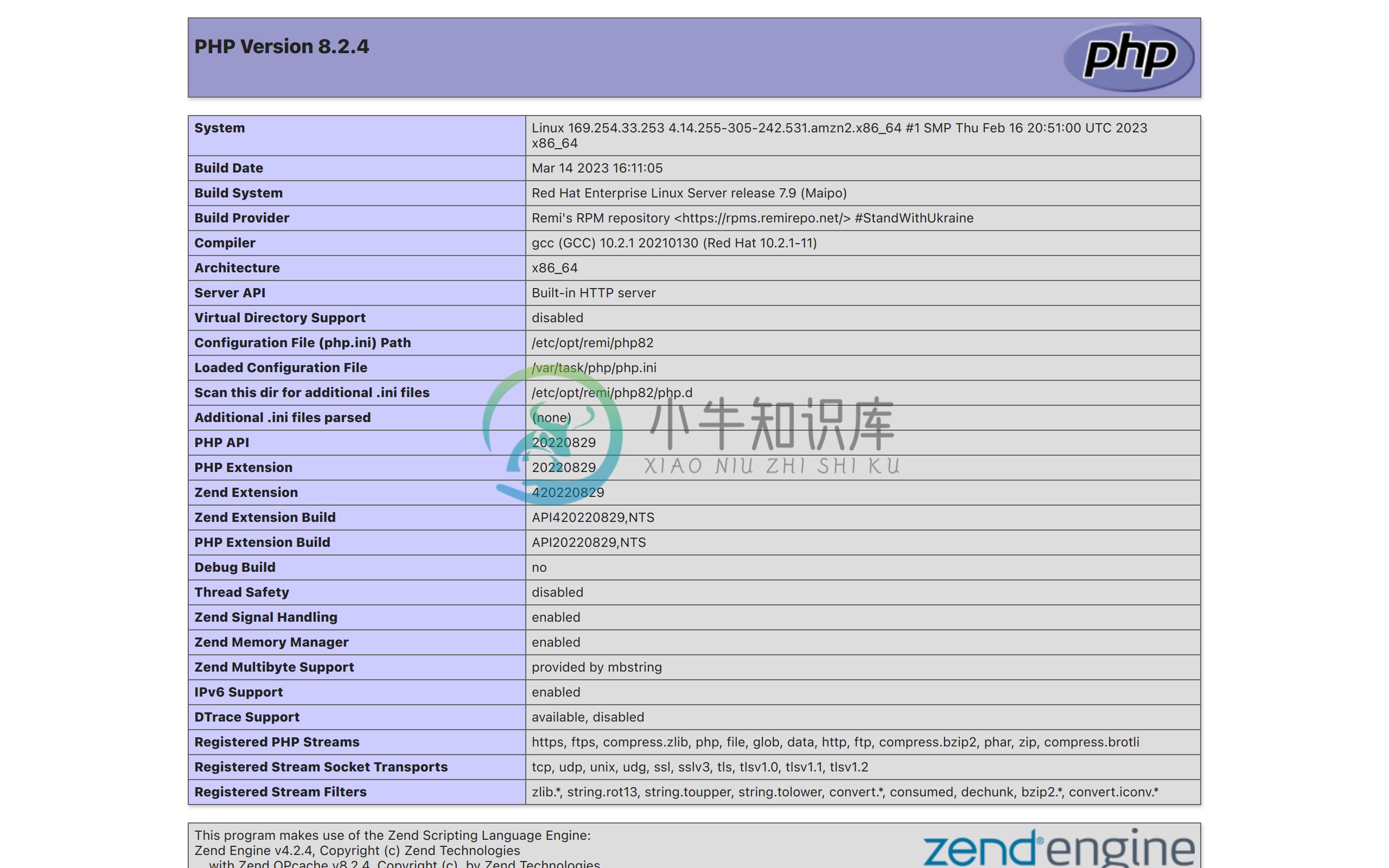This screenshot has width=1389, height=868.
Task: Click the Zend Scripting Language Engine text
Action: tap(392, 836)
